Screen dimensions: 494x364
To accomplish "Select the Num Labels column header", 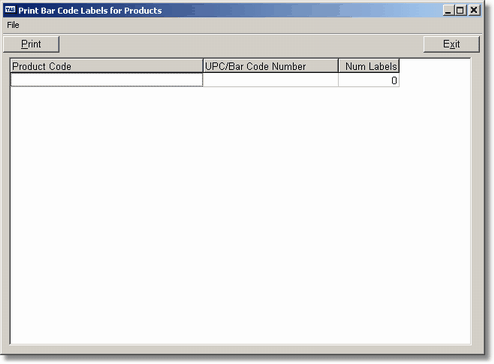I will click(x=369, y=66).
